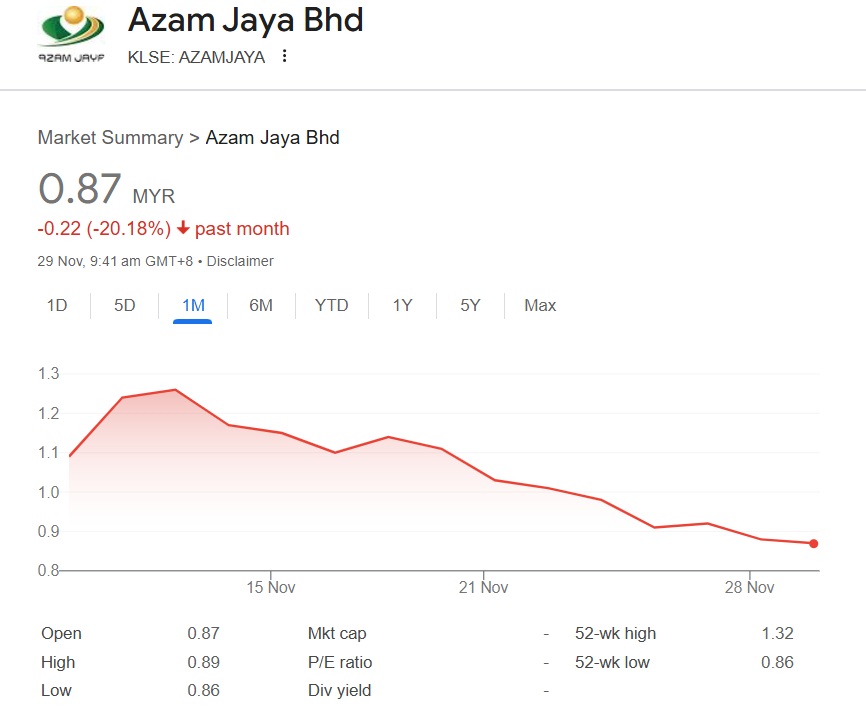
Task: Select the active 1M range tab
Action: coord(193,305)
